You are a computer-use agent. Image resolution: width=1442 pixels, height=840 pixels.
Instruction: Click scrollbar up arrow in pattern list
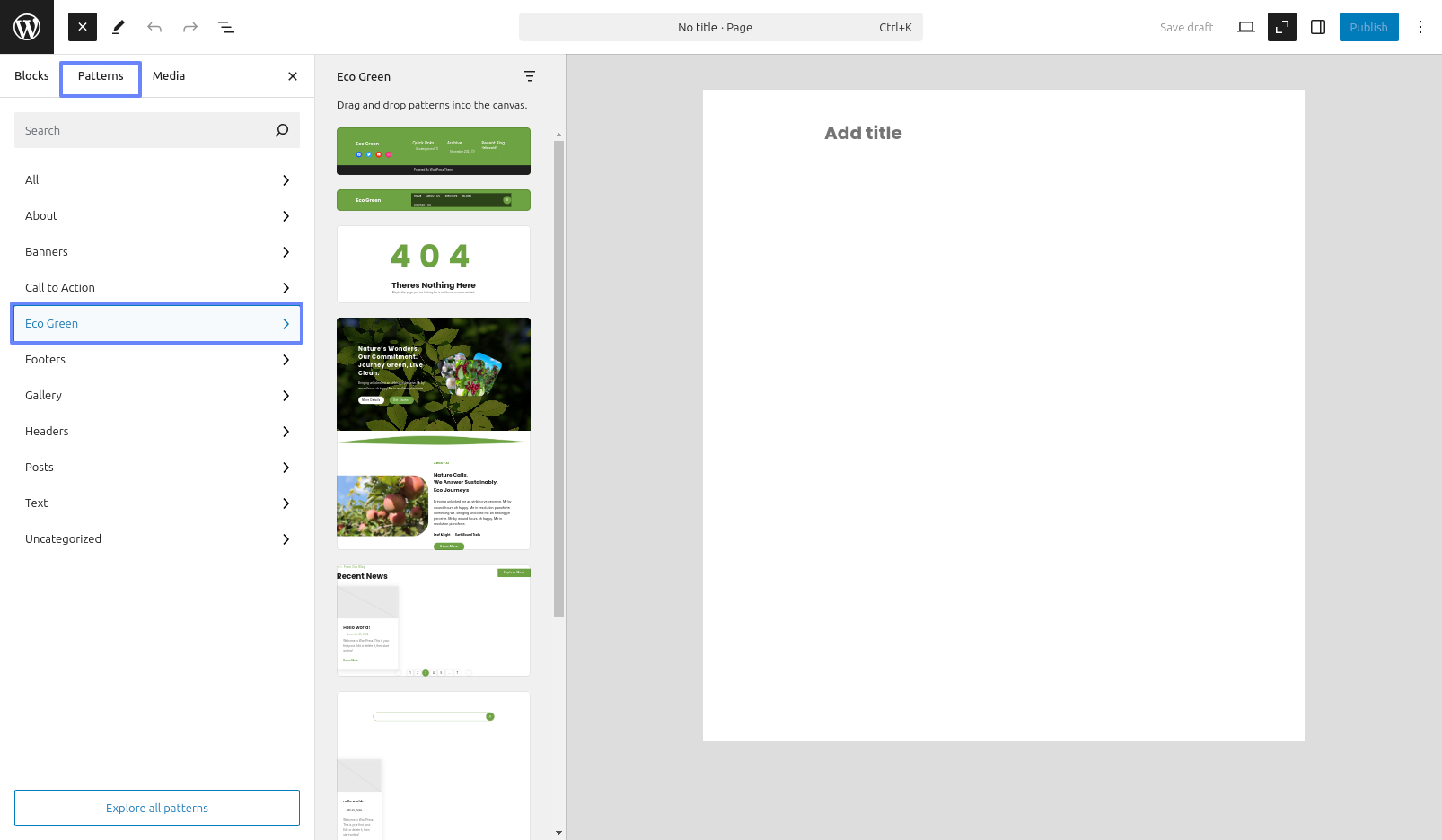click(559, 135)
